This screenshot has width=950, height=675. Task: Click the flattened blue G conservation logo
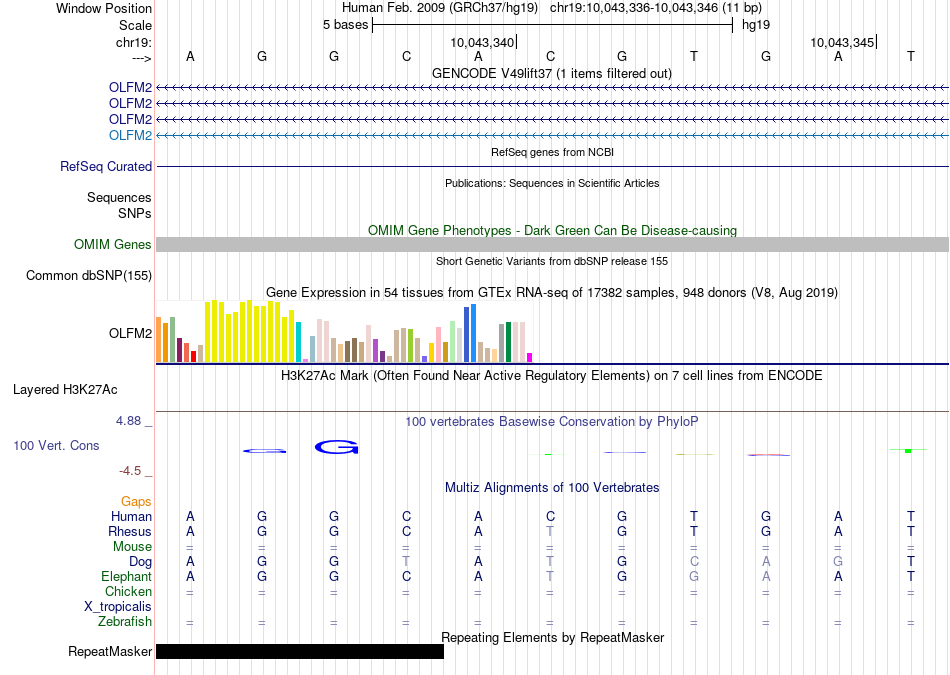click(265, 451)
